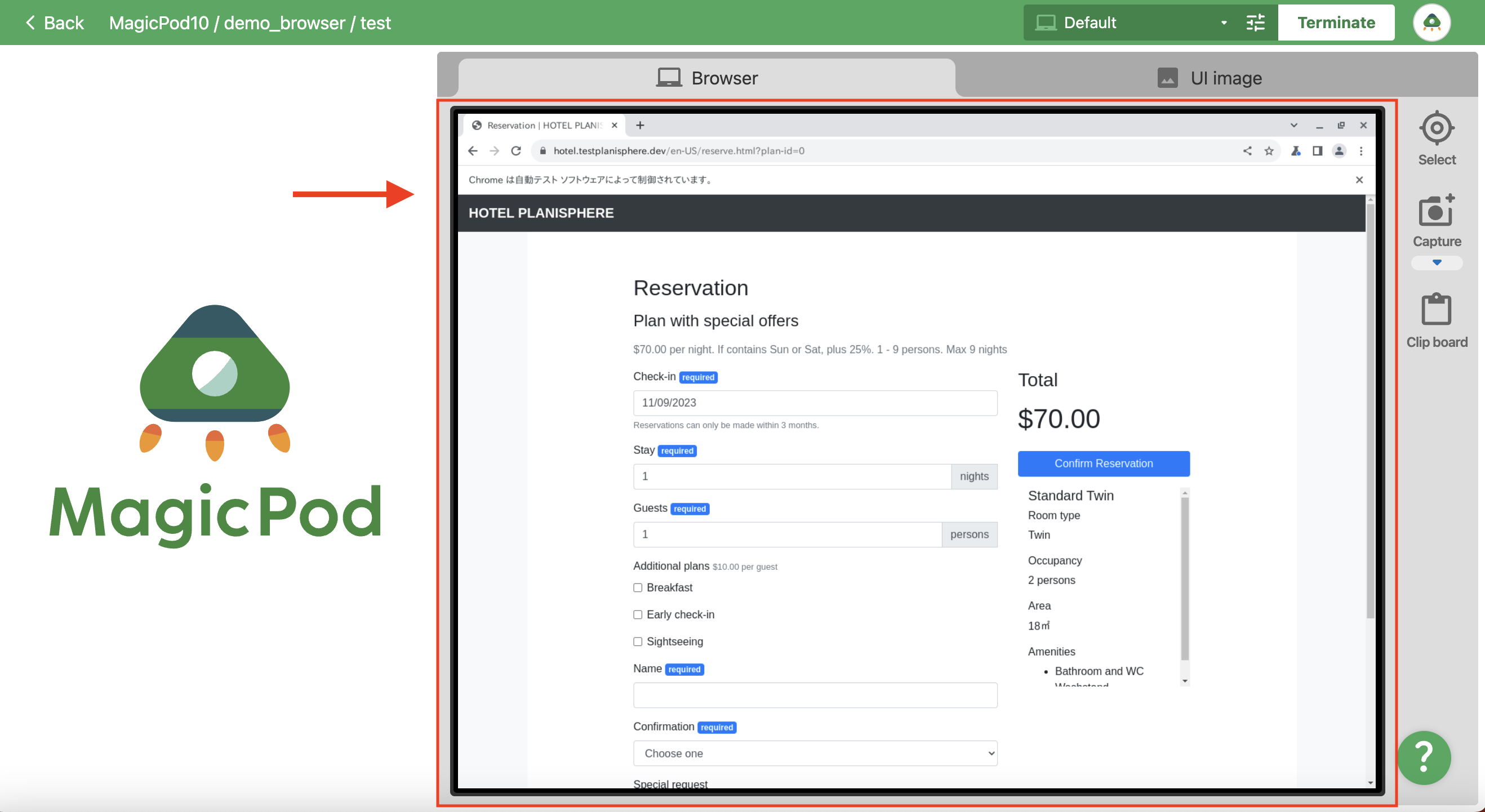Open Chrome profile icon
This screenshot has height=812, width=1485.
click(x=1339, y=151)
